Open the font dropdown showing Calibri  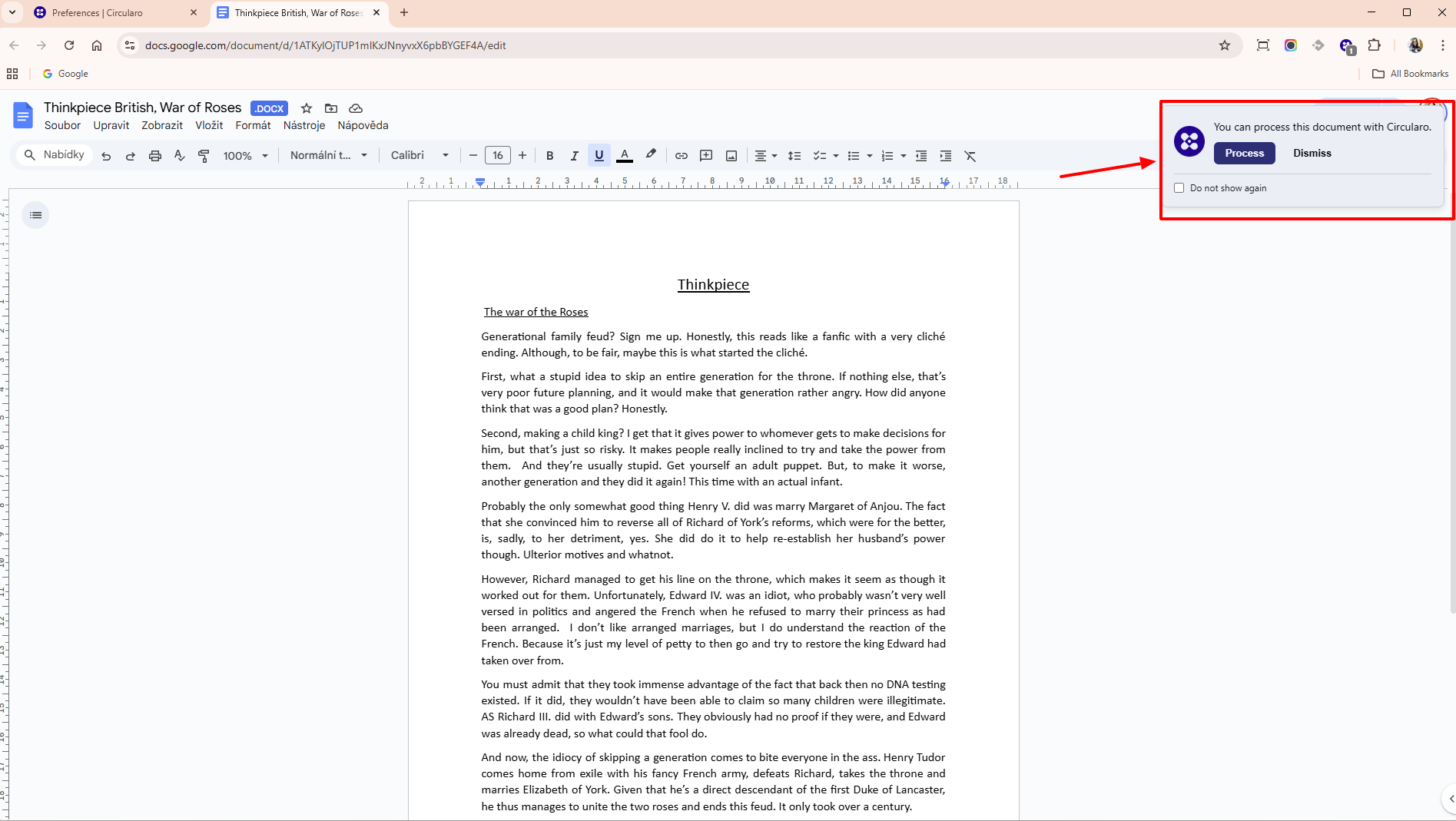tap(419, 155)
